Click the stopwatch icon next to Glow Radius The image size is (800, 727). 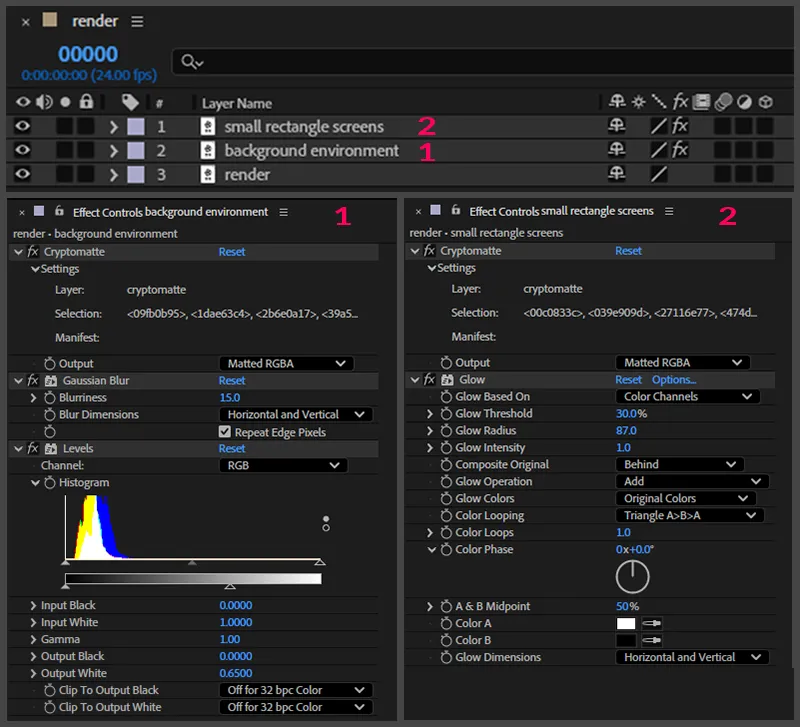point(445,431)
